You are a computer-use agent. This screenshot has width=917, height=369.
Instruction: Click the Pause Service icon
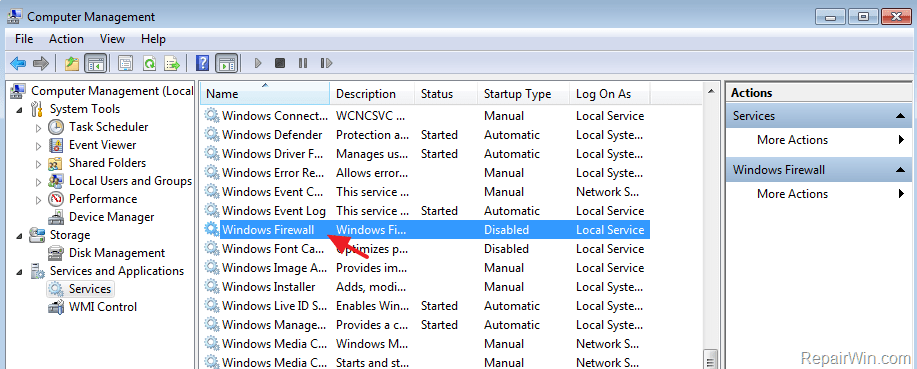click(x=303, y=63)
